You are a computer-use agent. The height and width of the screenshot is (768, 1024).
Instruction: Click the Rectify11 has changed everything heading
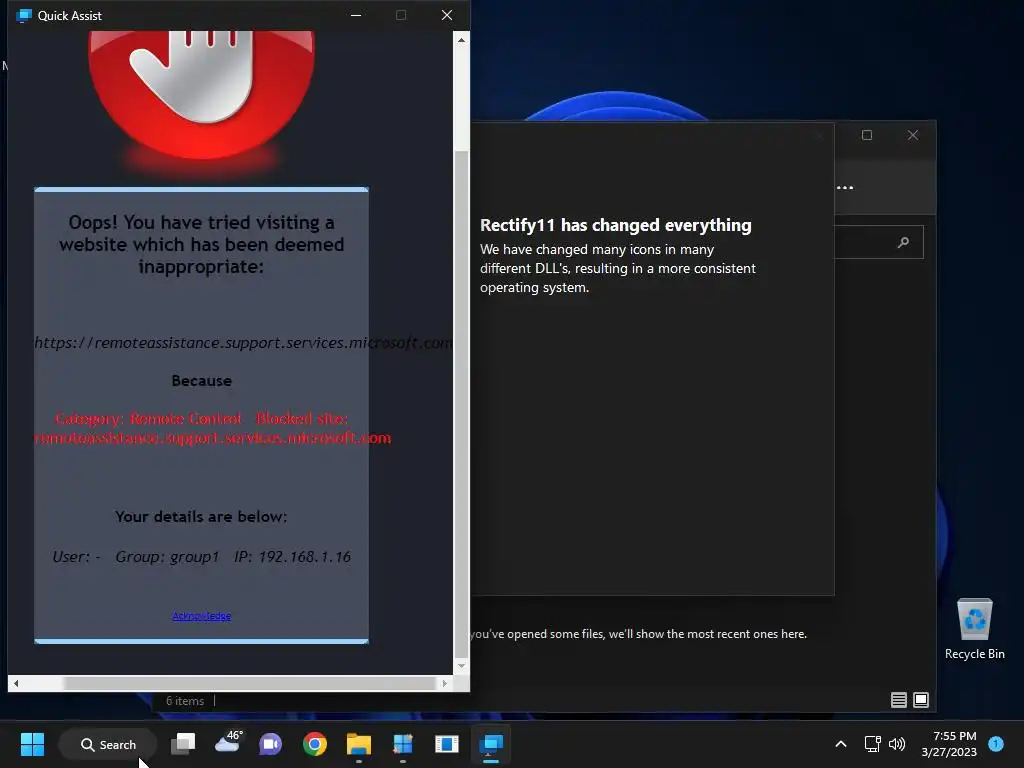coord(616,225)
